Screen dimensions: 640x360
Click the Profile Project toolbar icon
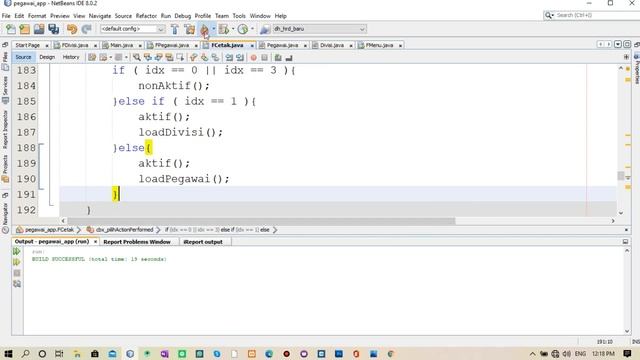coord(243,29)
